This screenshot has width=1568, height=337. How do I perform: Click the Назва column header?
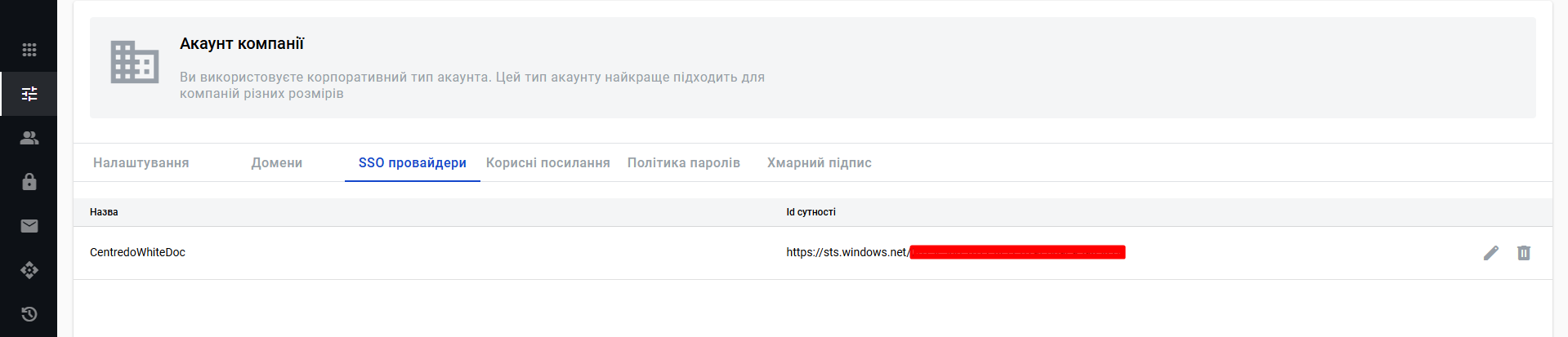[x=104, y=212]
